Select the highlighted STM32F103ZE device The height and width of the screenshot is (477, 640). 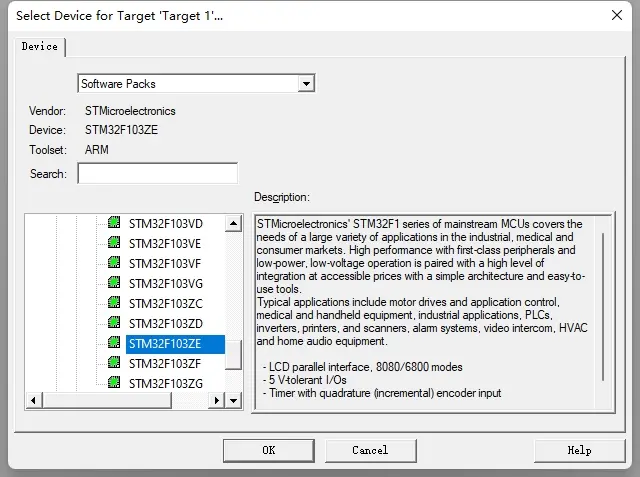pyautogui.click(x=175, y=344)
